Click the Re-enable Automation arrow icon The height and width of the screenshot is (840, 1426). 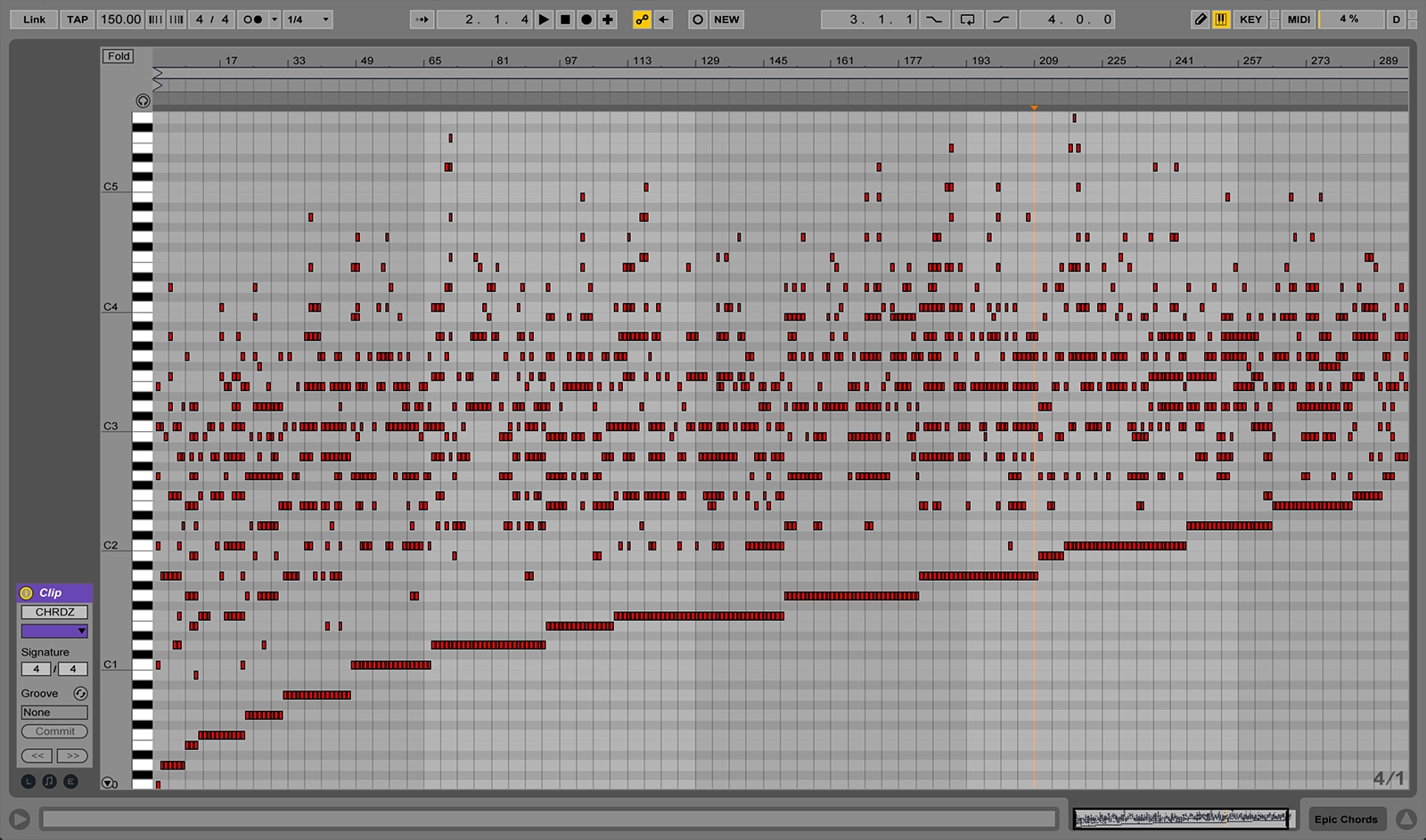664,20
